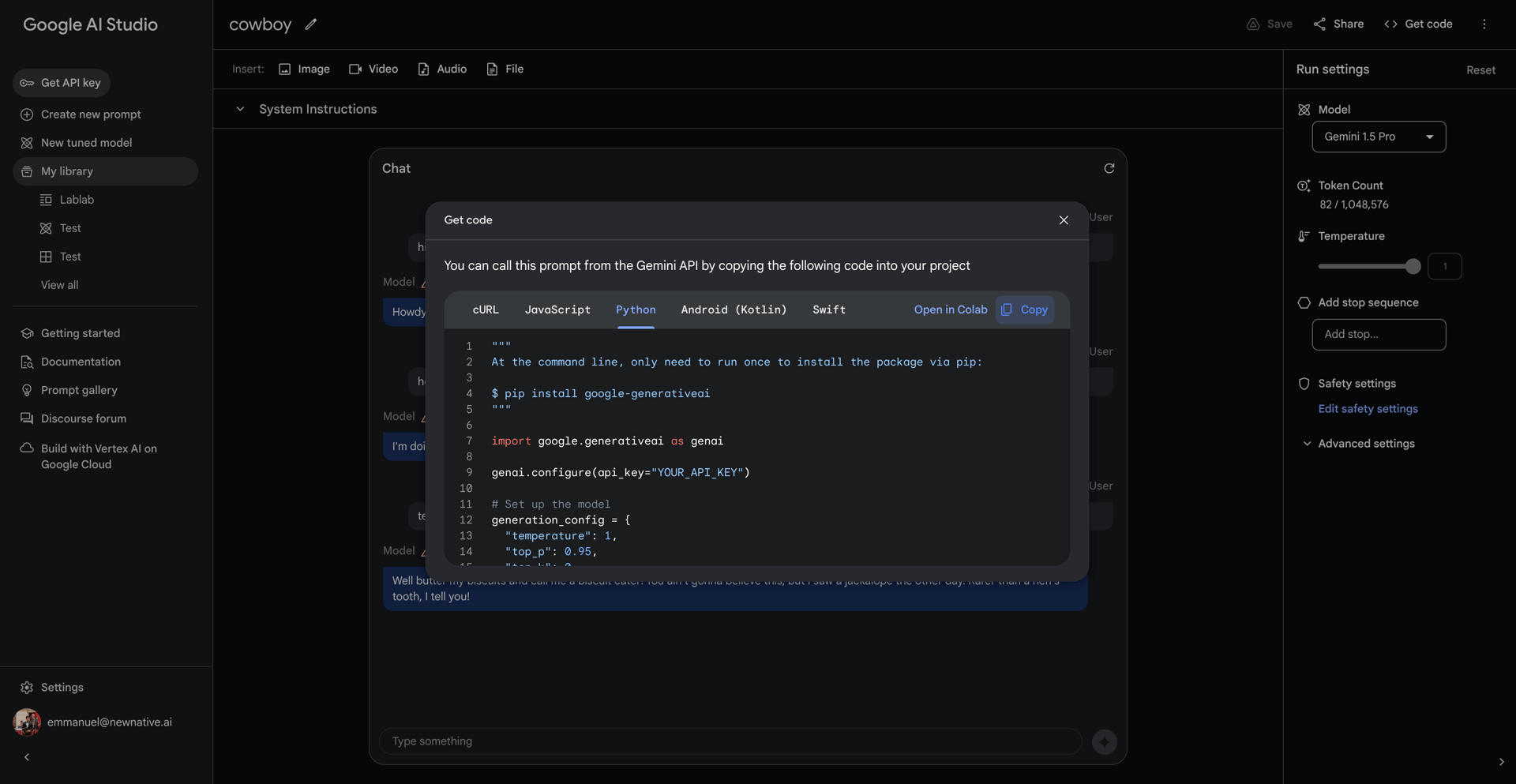This screenshot has width=1516, height=784.
Task: Share the cowboy prompt
Action: [x=1338, y=24]
